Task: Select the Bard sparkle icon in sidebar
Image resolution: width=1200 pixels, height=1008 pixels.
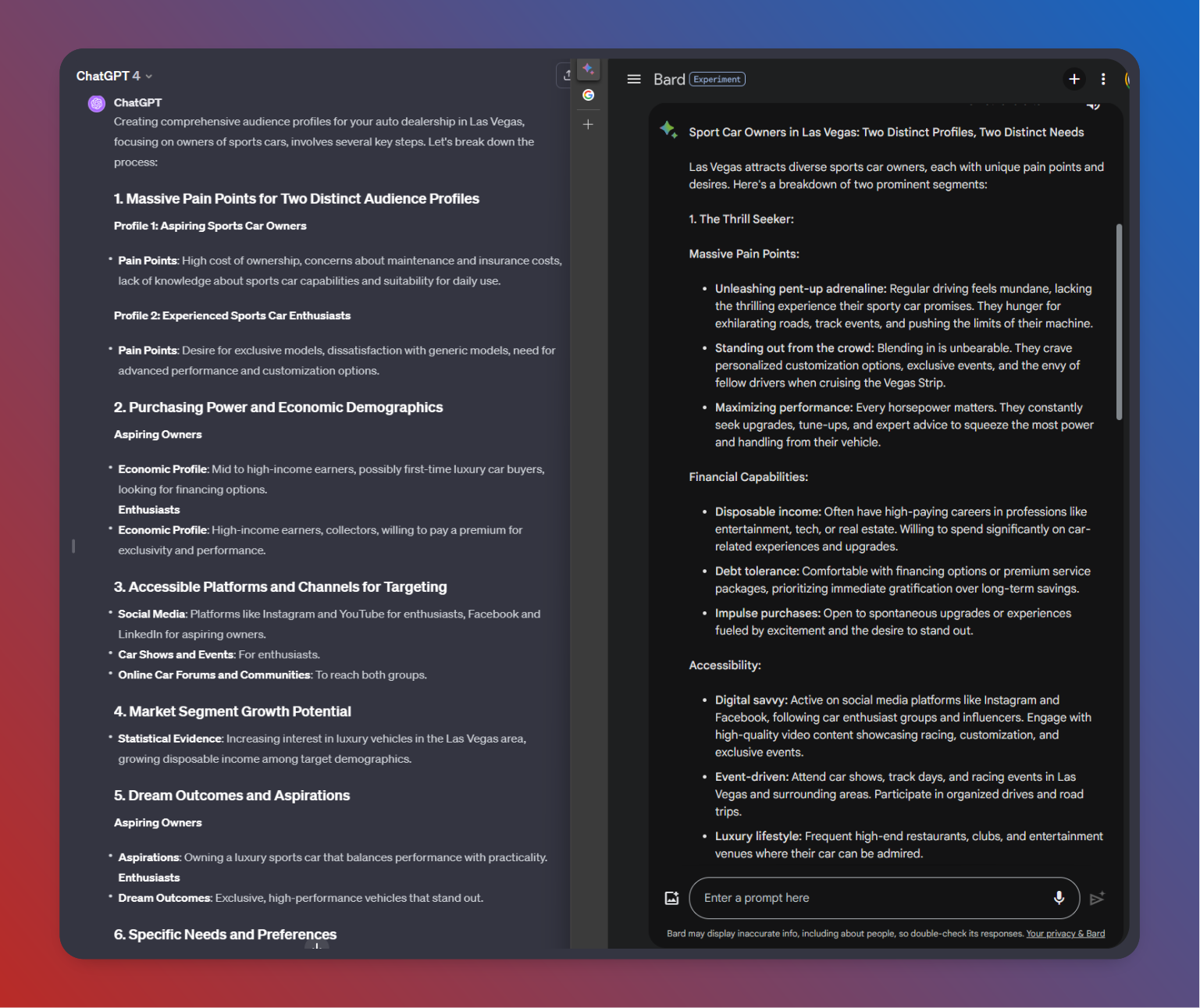Action: 588,69
